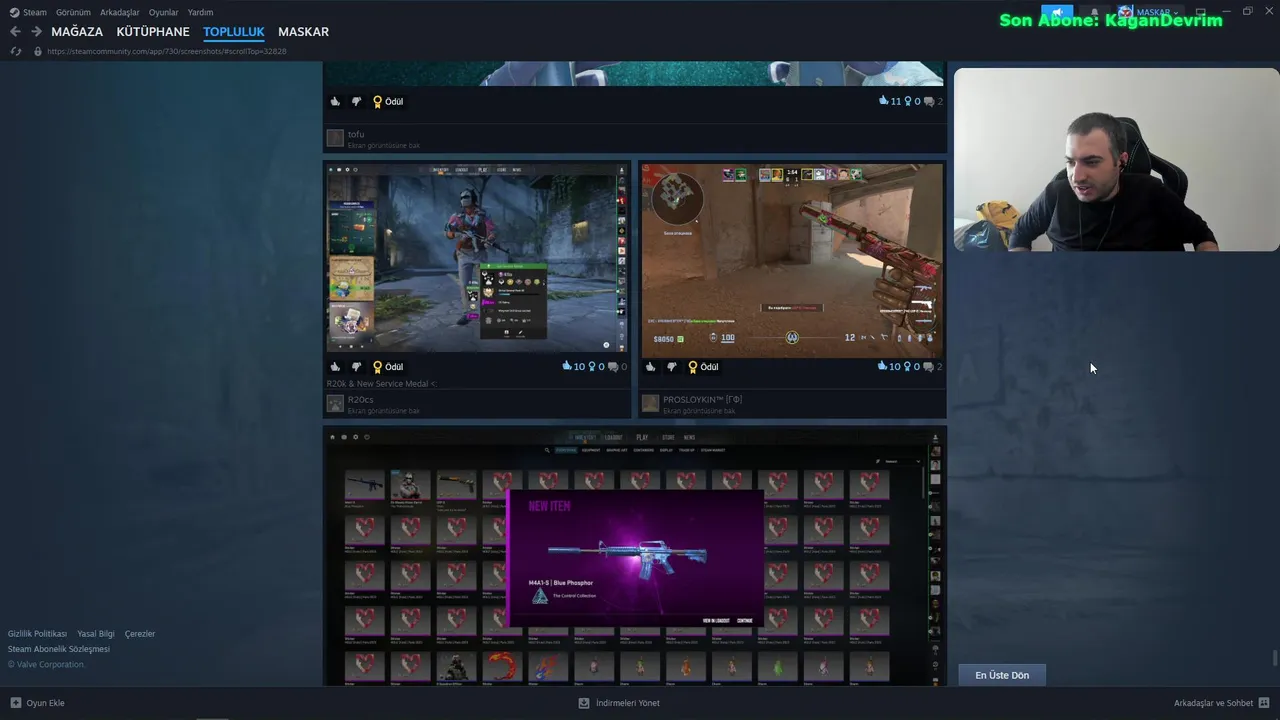Click the award ribbon count on R20cs's card
This screenshot has height=720, width=1280.
pos(597,367)
